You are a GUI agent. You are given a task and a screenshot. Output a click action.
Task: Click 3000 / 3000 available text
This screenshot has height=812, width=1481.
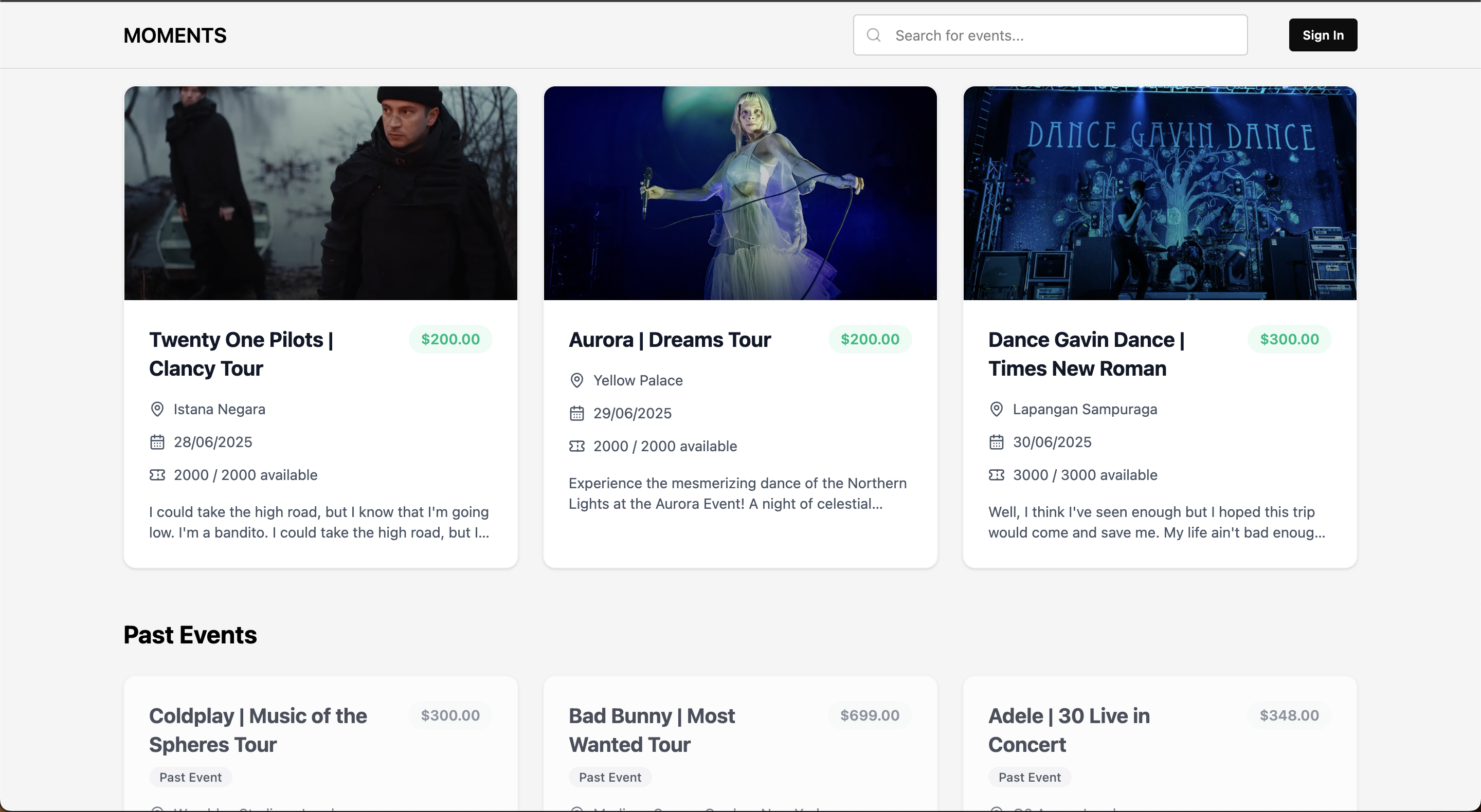point(1086,475)
